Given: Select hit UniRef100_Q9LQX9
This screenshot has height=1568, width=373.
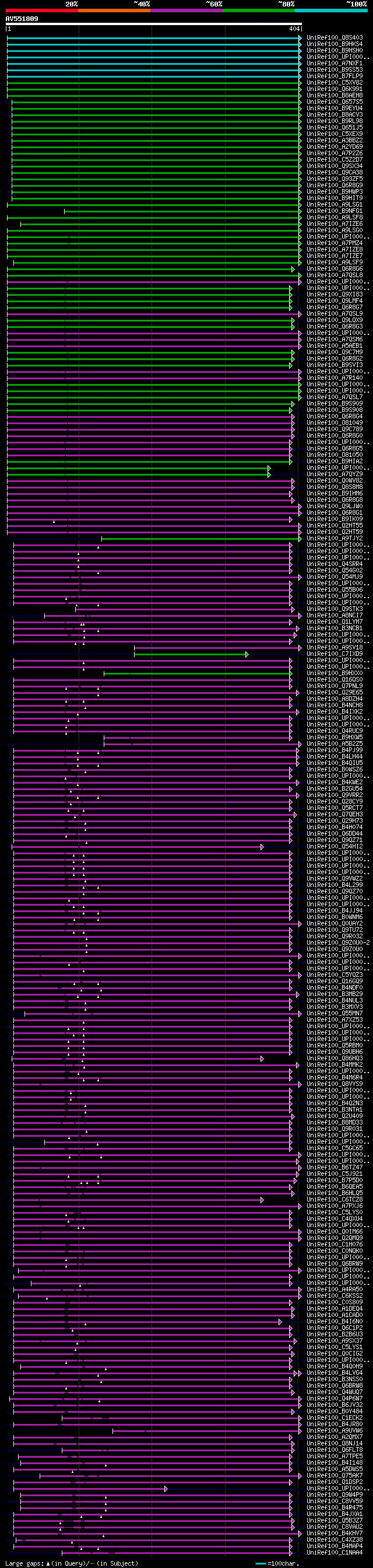Looking at the screenshot, I should click(x=335, y=320).
